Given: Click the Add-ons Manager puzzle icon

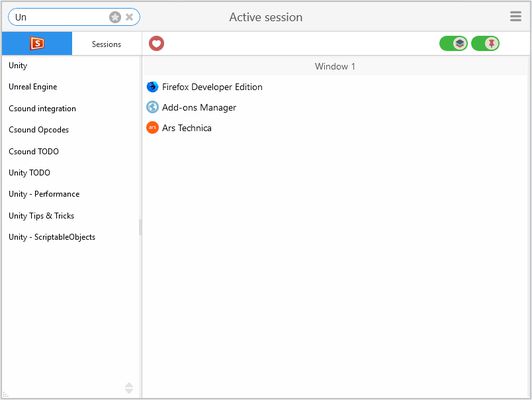Looking at the screenshot, I should [152, 107].
